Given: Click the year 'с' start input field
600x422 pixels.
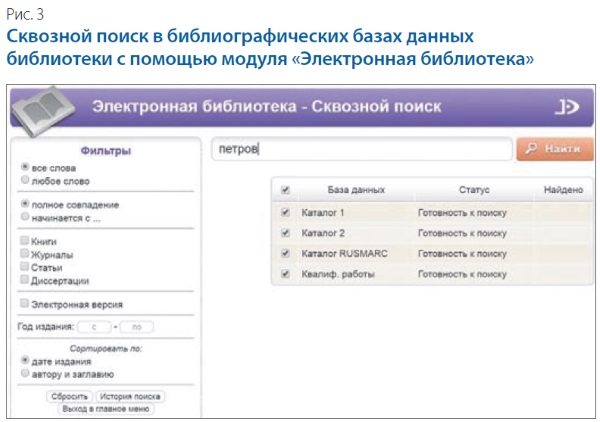Looking at the screenshot, I should coord(96,326).
